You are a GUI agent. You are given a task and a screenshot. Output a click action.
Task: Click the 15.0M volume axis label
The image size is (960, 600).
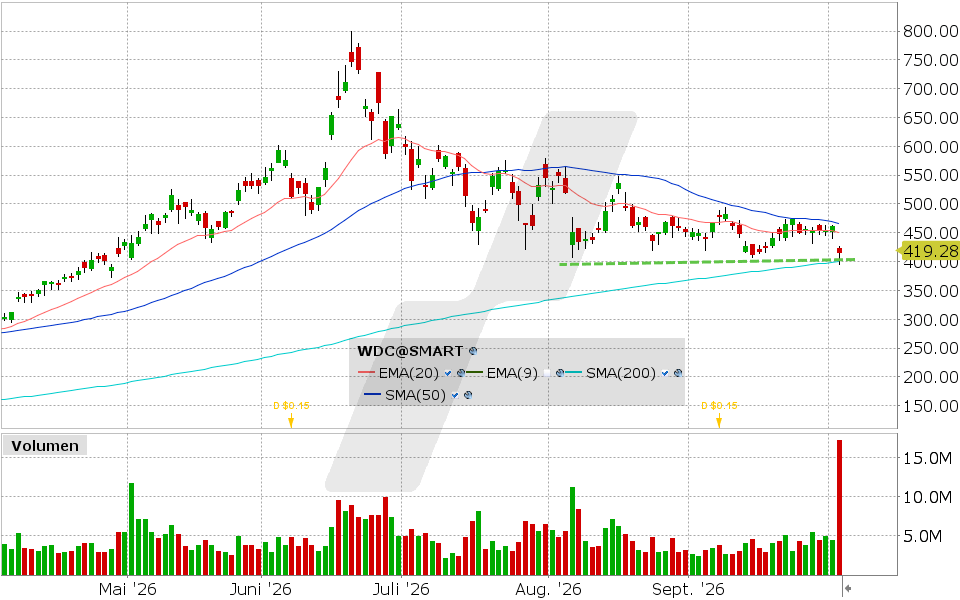pos(928,459)
